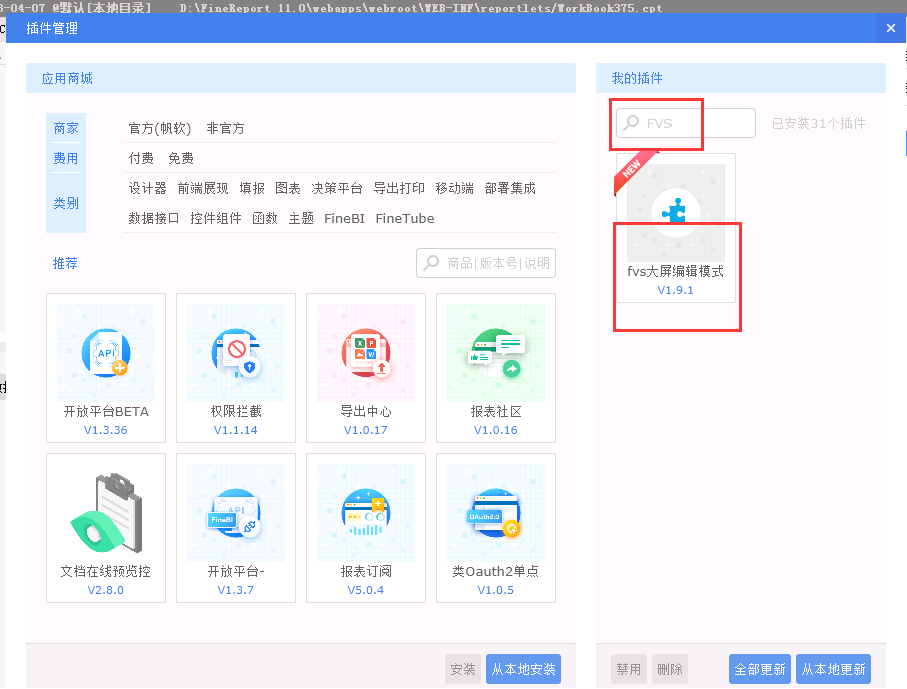Image resolution: width=907 pixels, height=689 pixels.
Task: Choose the 主题 category
Action: click(301, 218)
